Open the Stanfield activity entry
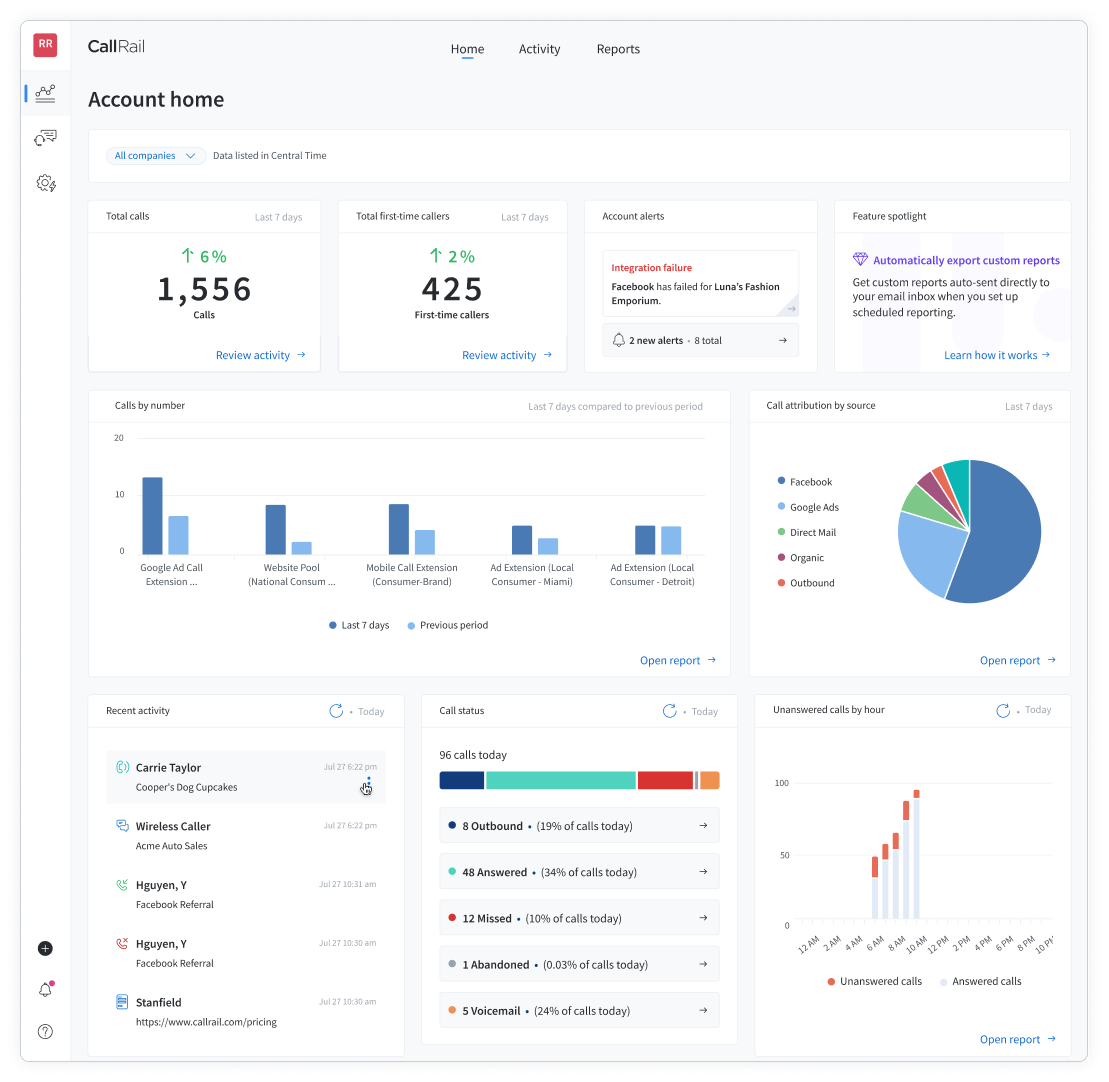Viewport: 1109px width, 1082px height. click(246, 1011)
